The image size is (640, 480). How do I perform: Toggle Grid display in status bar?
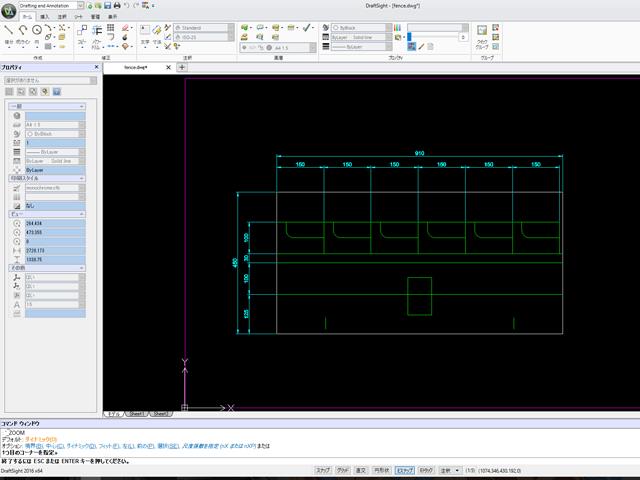[342, 471]
